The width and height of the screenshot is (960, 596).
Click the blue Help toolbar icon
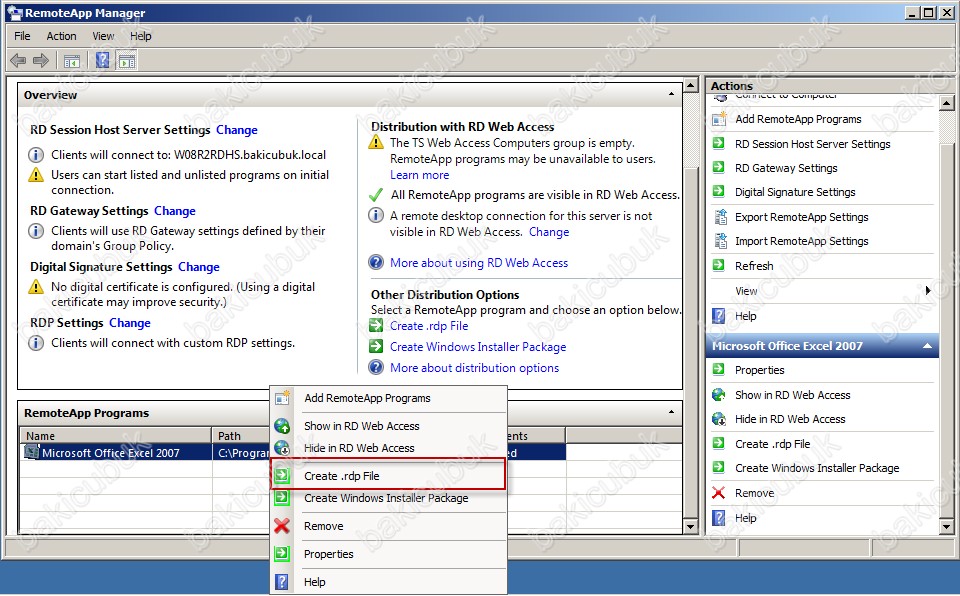pos(102,60)
